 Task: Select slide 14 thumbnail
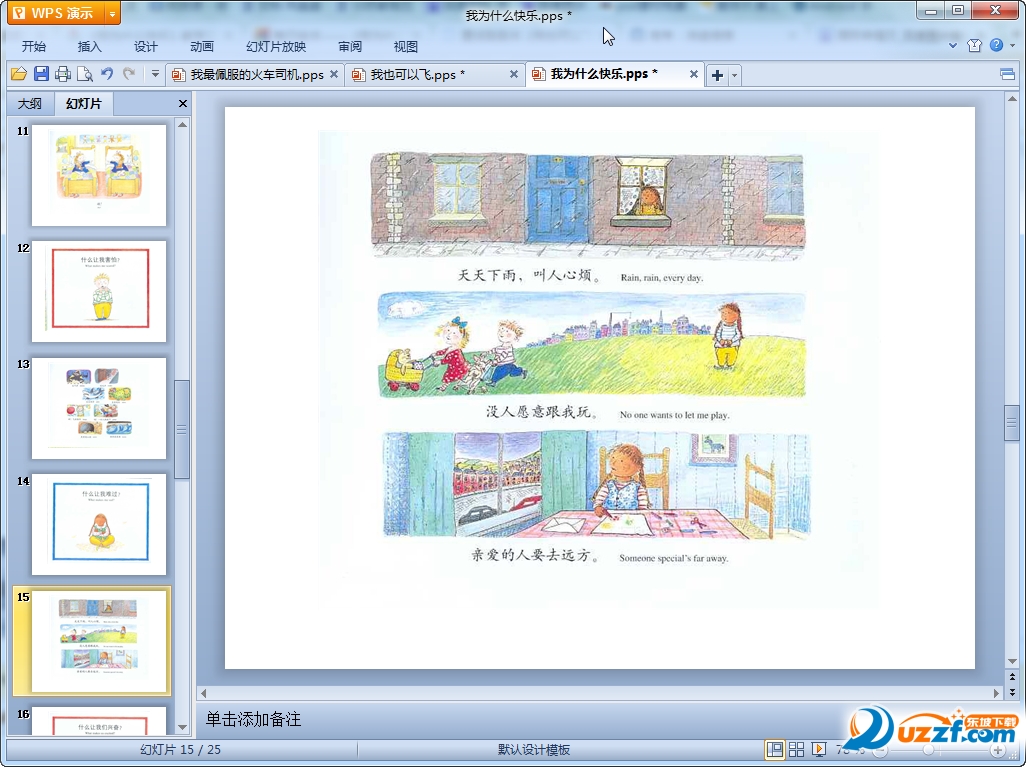coord(99,524)
